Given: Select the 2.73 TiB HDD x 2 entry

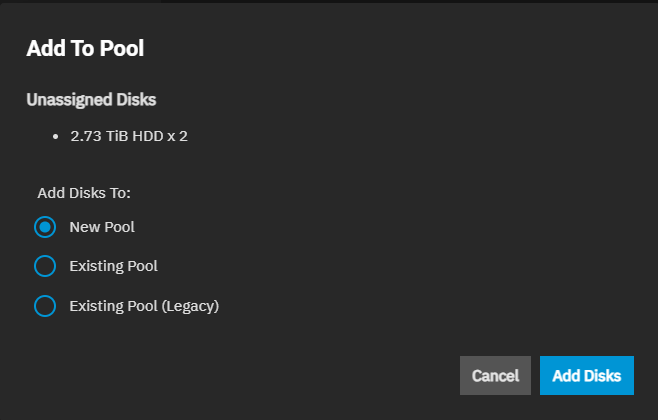Looking at the screenshot, I should point(129,136).
